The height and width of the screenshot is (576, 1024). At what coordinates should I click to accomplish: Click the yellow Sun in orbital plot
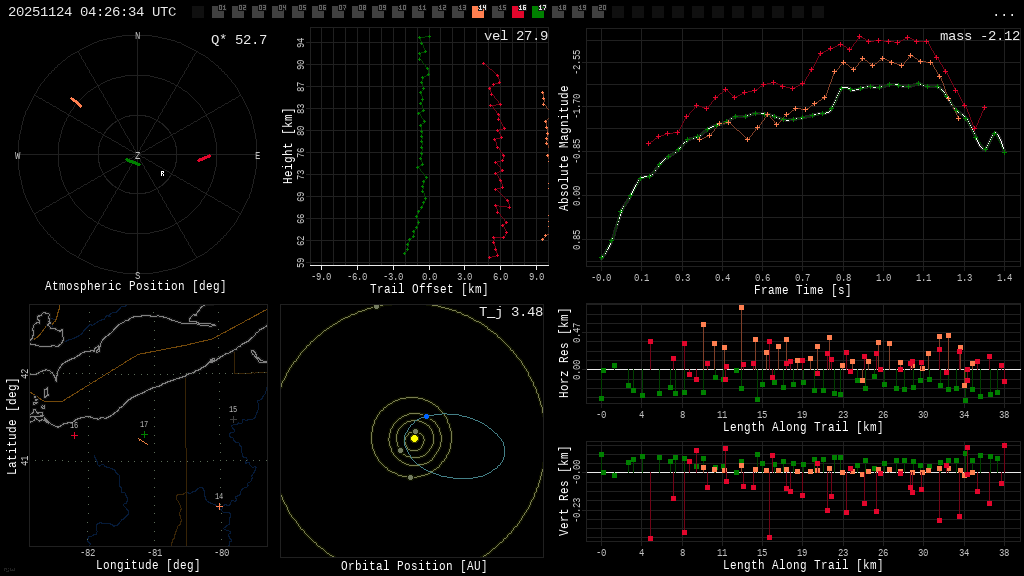pyautogui.click(x=414, y=438)
